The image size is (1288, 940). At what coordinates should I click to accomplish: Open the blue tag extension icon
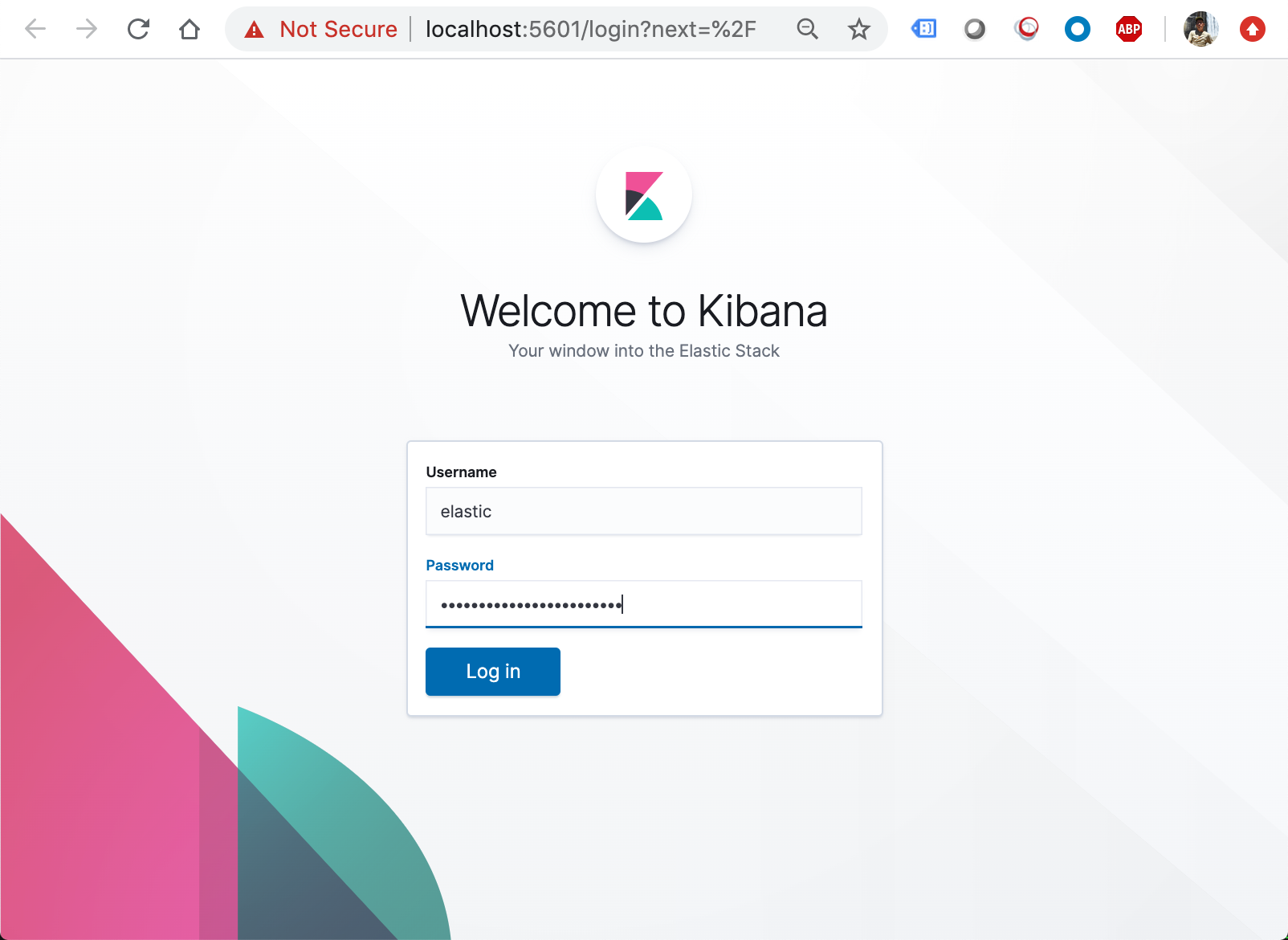(x=923, y=30)
